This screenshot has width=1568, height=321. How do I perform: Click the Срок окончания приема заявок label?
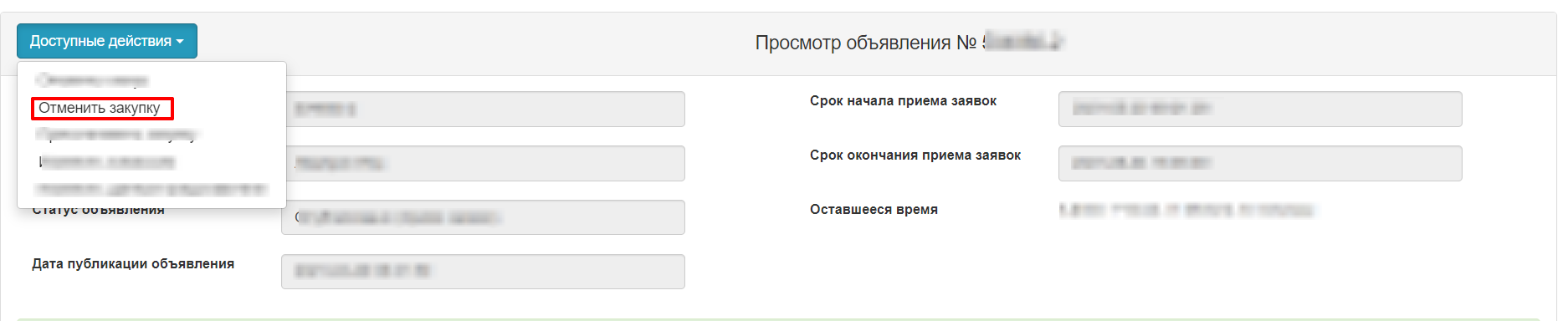click(x=915, y=155)
